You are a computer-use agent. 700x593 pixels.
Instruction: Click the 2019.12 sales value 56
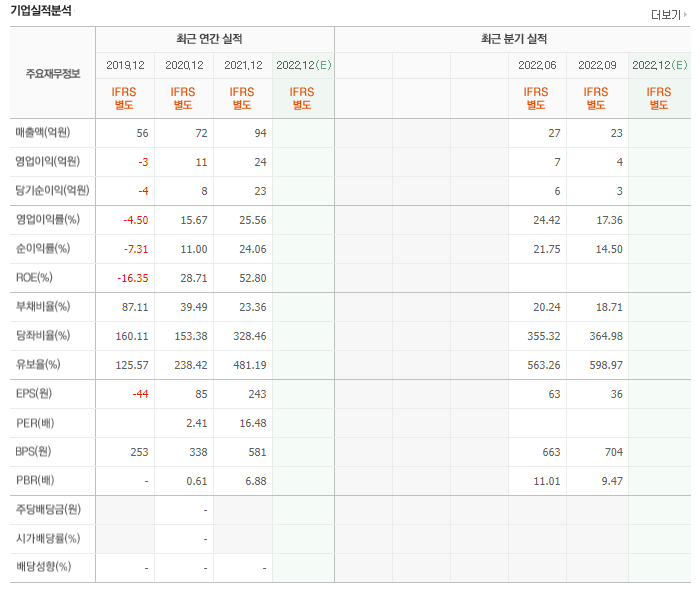pos(142,133)
